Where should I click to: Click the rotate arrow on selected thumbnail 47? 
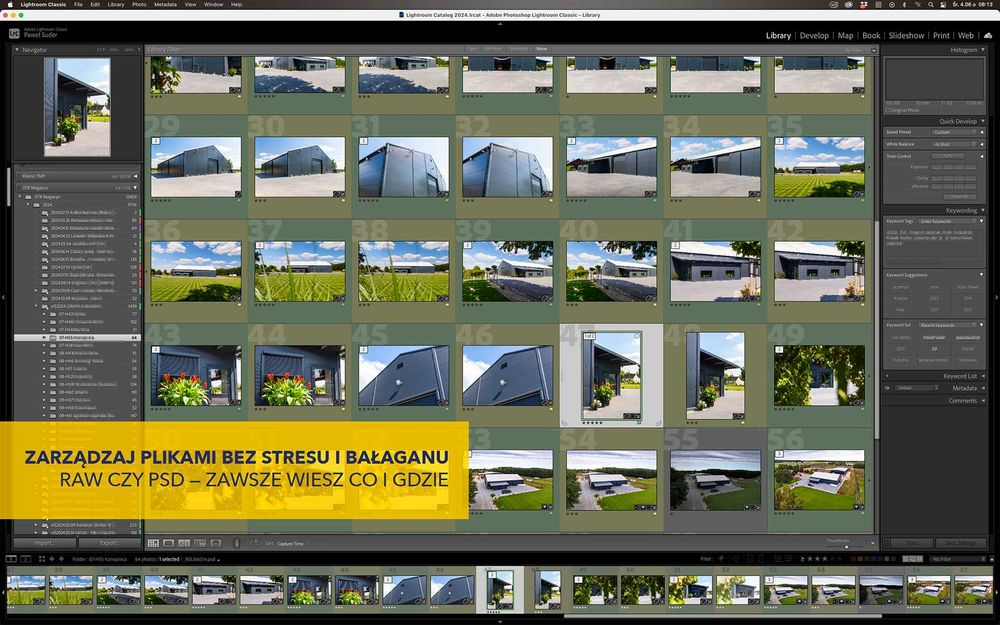point(661,422)
